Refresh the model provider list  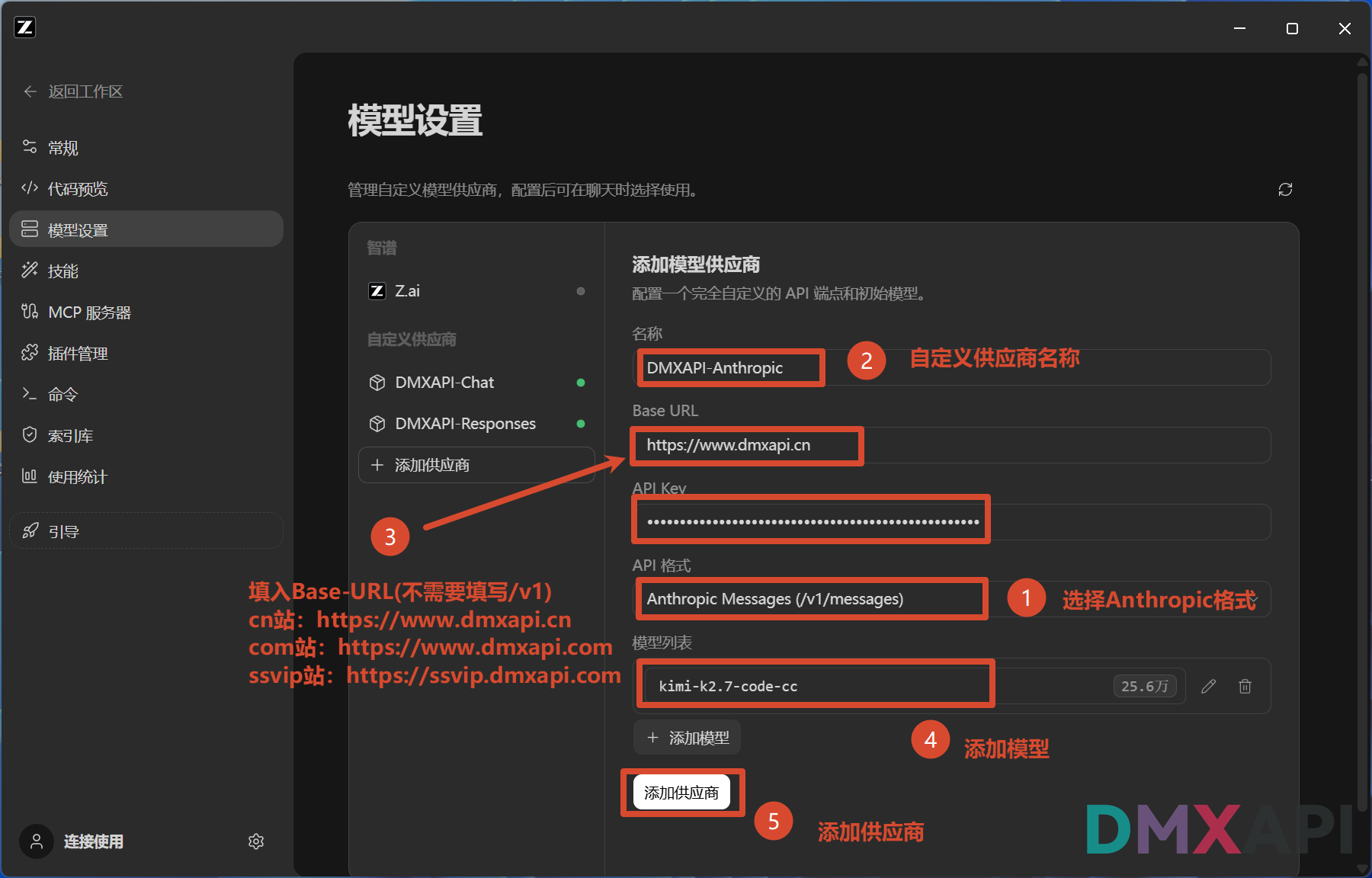[x=1285, y=189]
